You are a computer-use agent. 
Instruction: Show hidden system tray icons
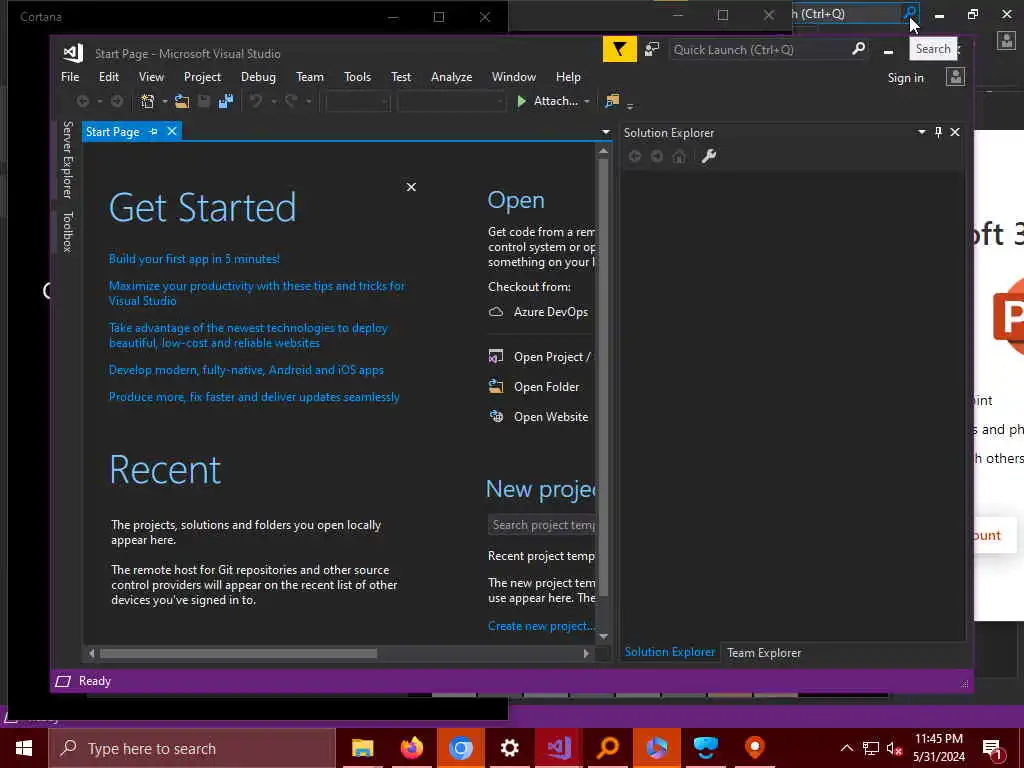[847, 748]
